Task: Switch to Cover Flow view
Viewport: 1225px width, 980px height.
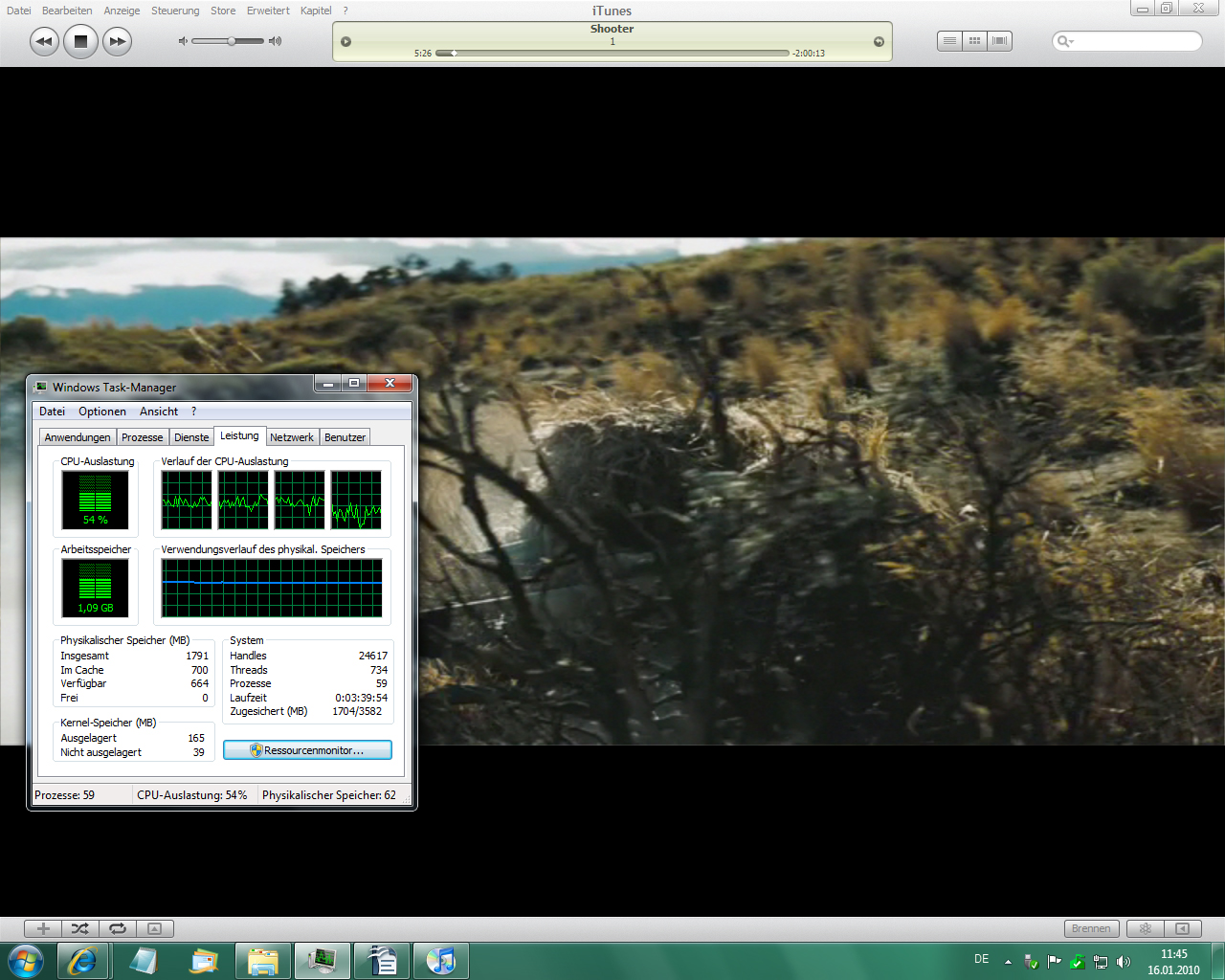Action: coord(1000,41)
